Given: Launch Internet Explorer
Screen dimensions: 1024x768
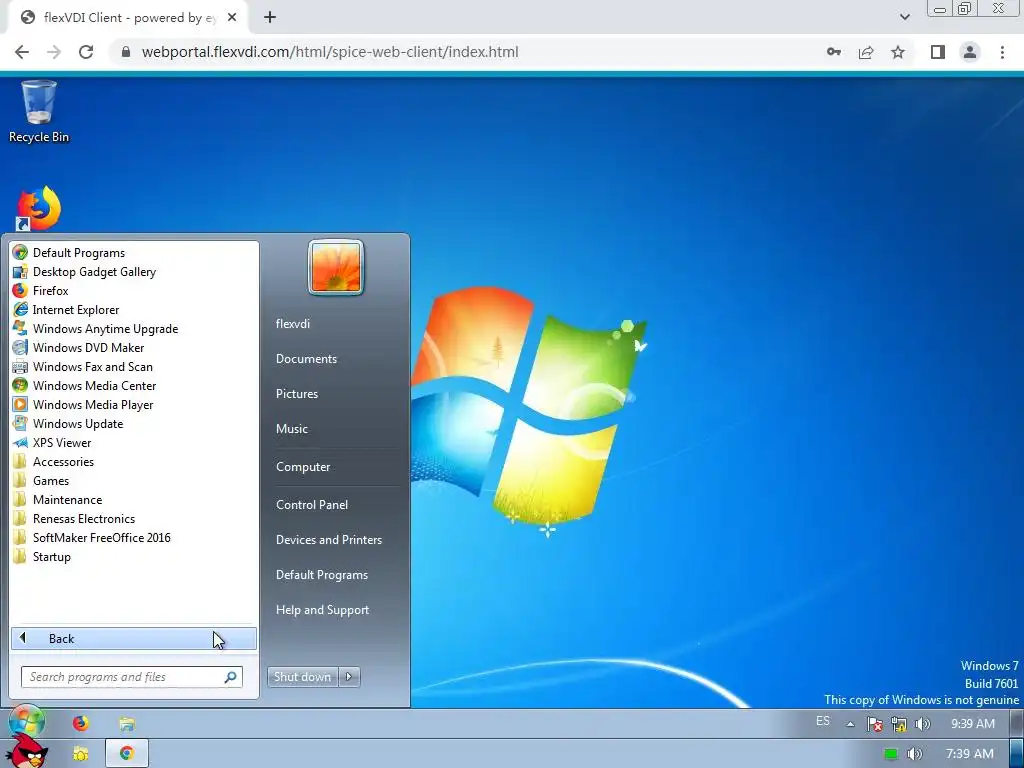Looking at the screenshot, I should (66, 310).
